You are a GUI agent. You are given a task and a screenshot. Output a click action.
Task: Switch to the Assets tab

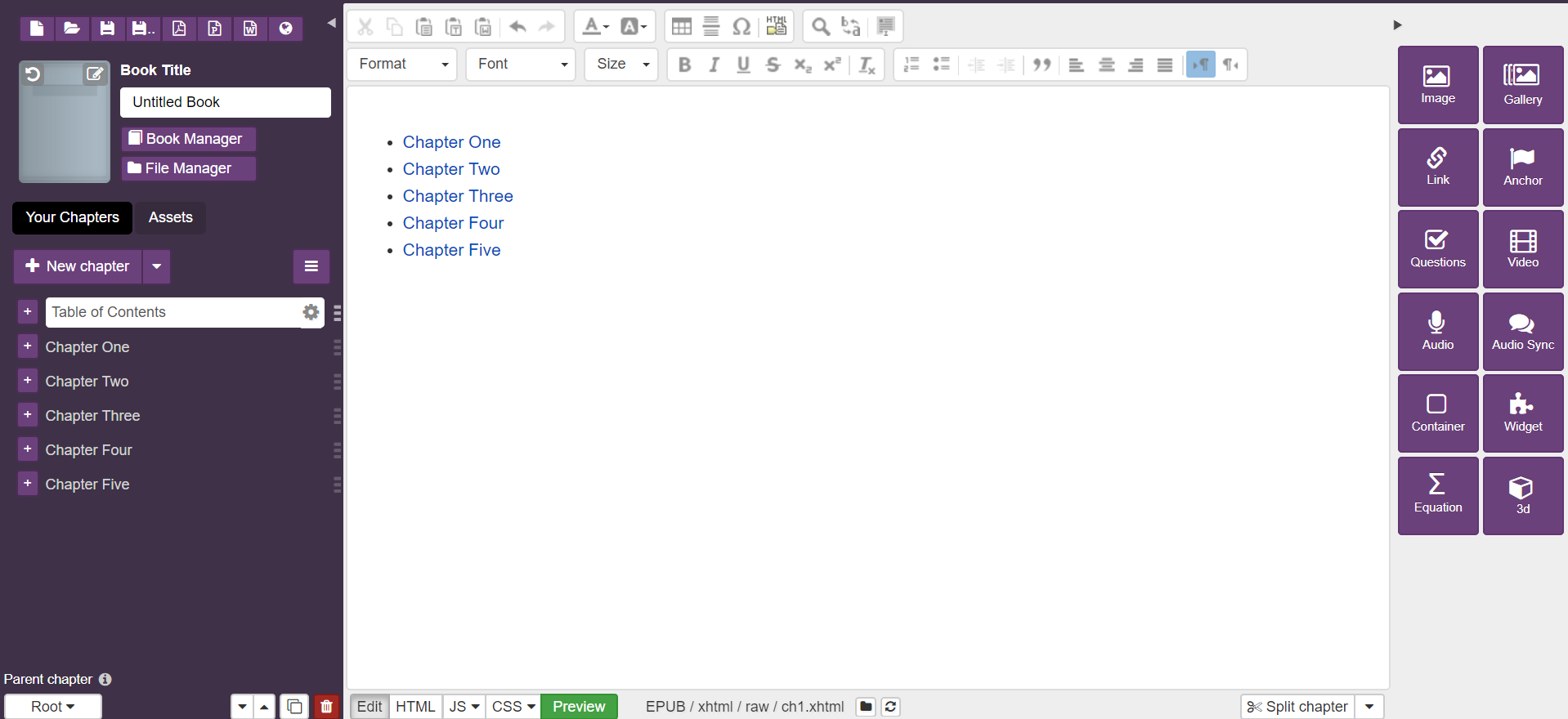click(x=170, y=217)
